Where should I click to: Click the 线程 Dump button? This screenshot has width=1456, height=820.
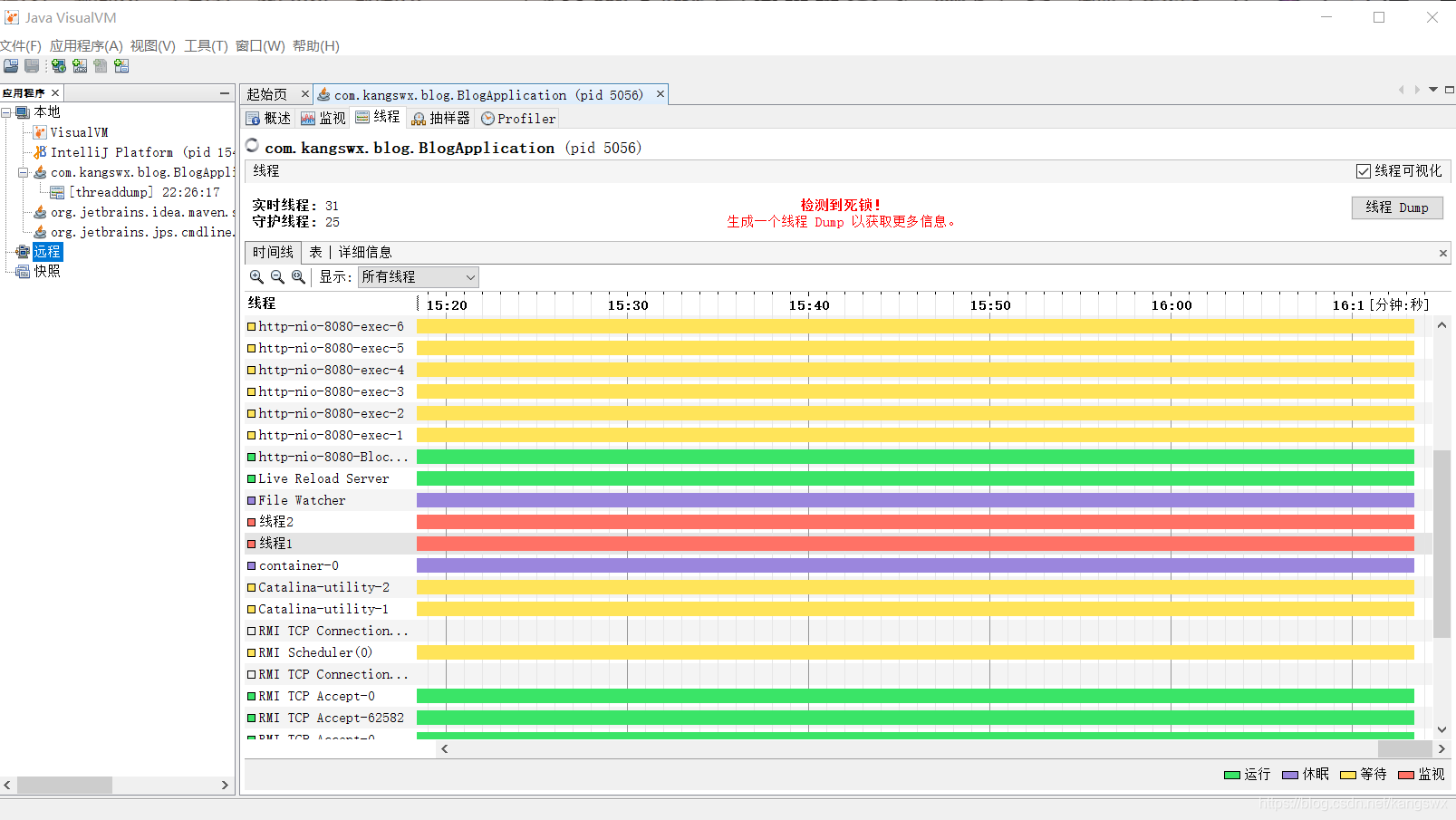[1397, 207]
